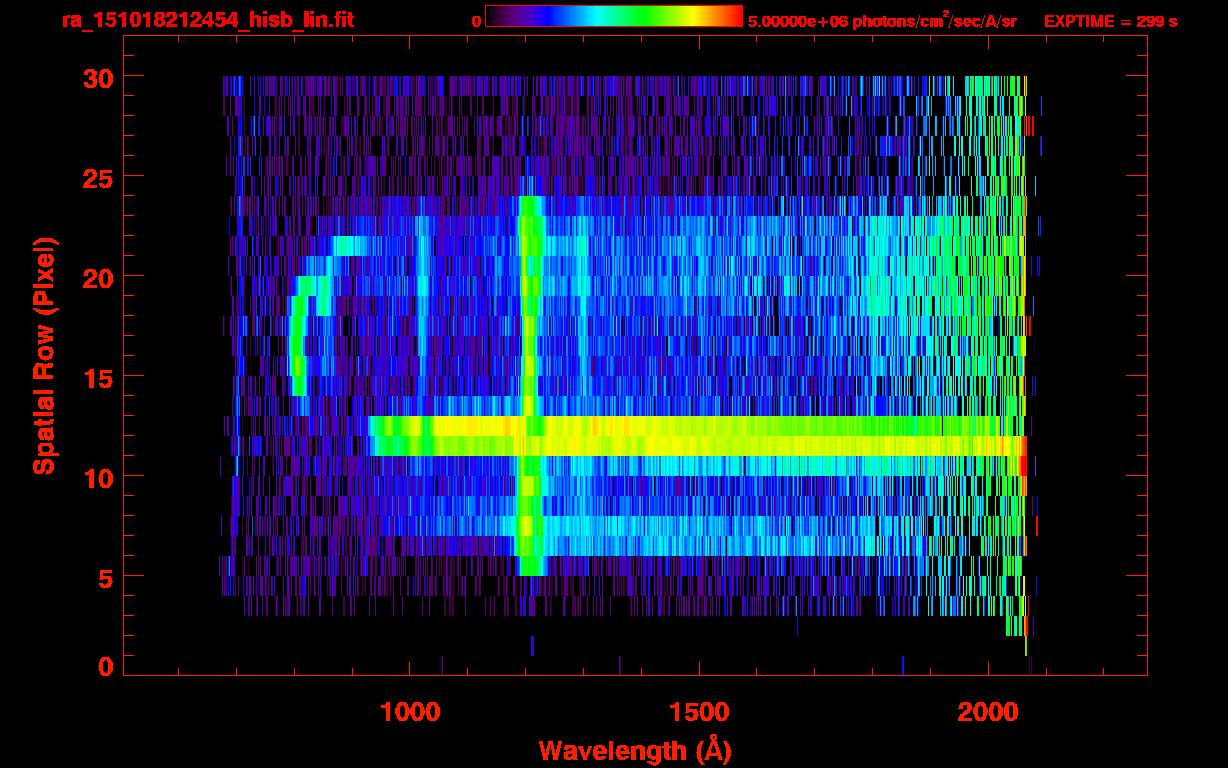The image size is (1228, 768).
Task: Click the bright yellow horizontal band at row 12
Action: tap(698, 436)
